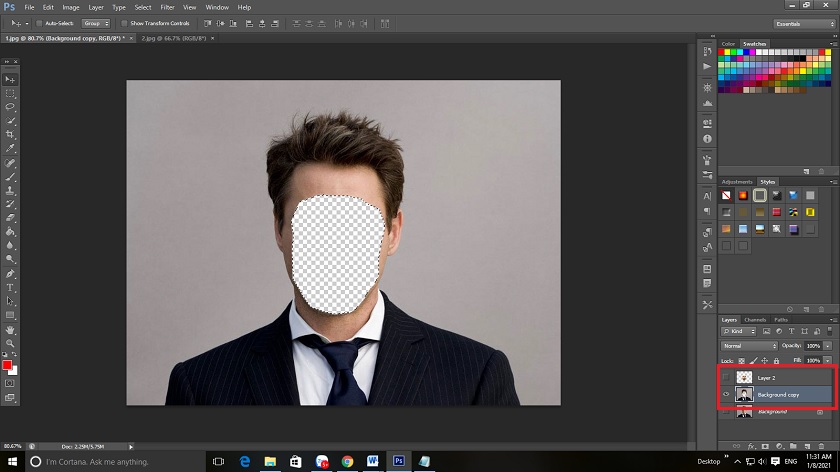
Task: Select the Spot Healing Brush tool
Action: pyautogui.click(x=10, y=163)
